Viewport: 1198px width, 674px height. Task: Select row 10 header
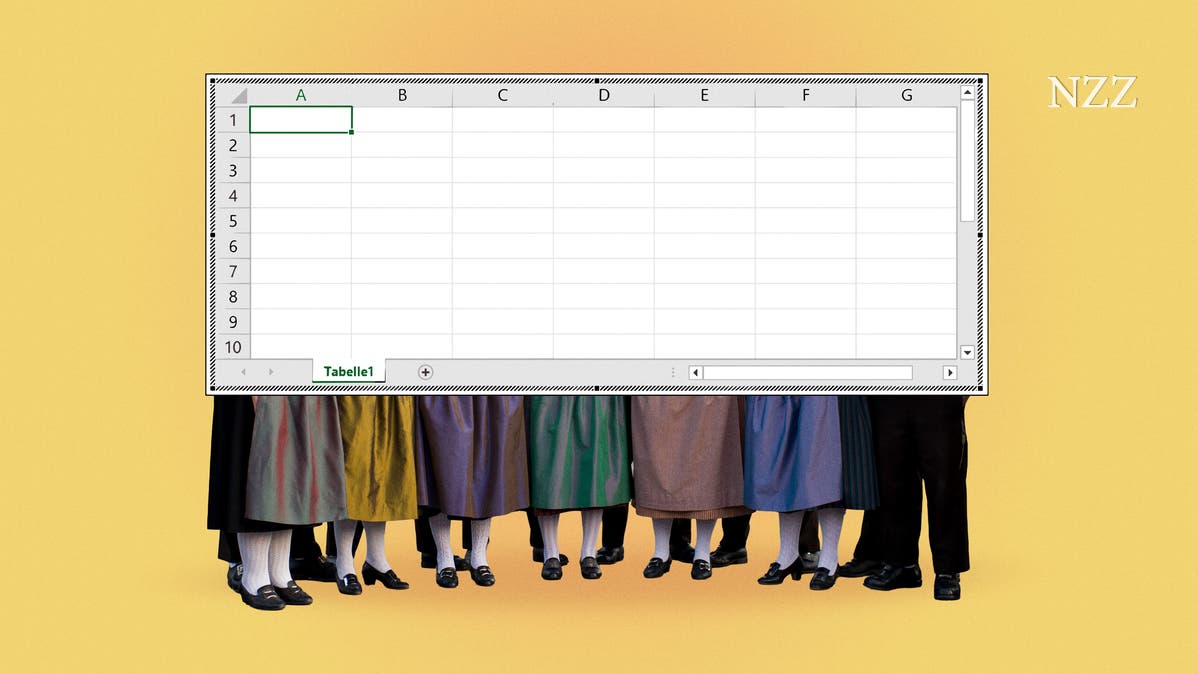233,347
